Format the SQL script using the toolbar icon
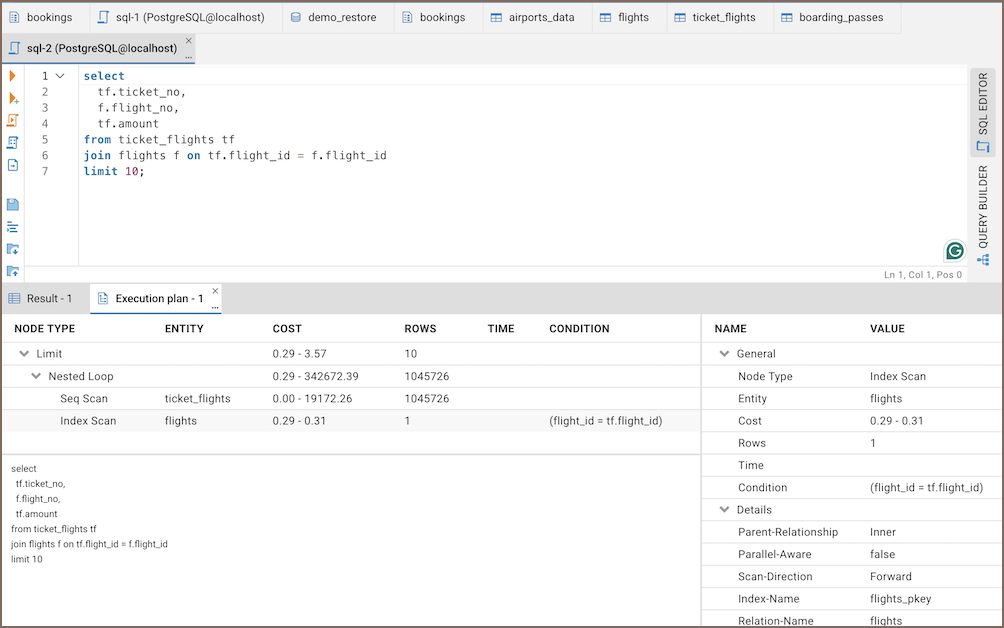 [x=13, y=227]
